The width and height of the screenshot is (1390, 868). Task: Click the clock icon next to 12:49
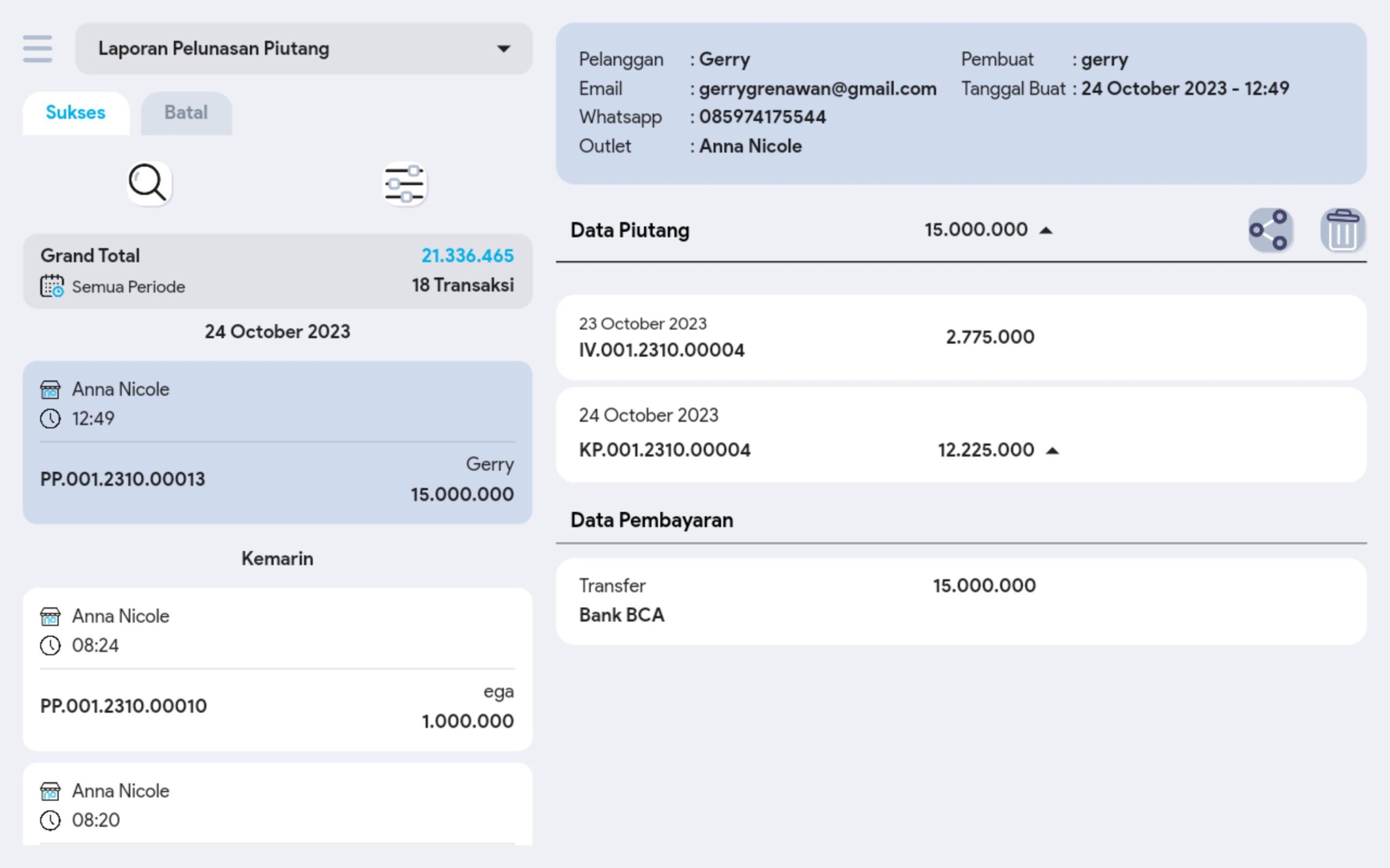50,419
